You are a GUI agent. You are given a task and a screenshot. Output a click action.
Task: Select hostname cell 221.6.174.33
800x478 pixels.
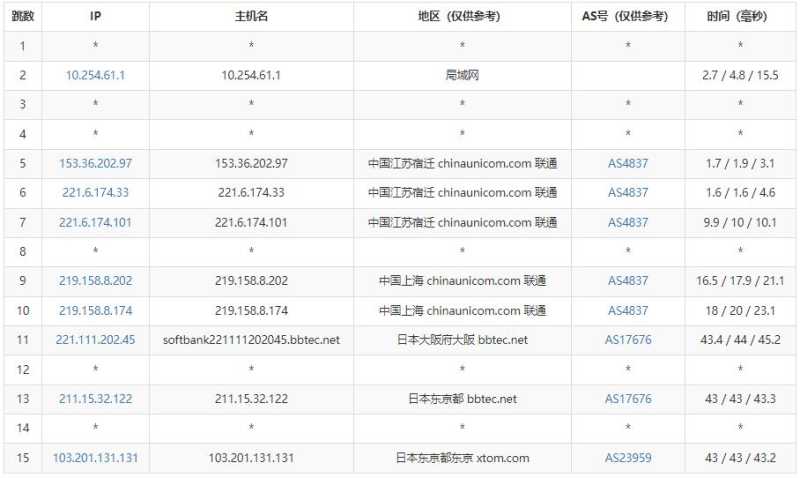pyautogui.click(x=251, y=193)
